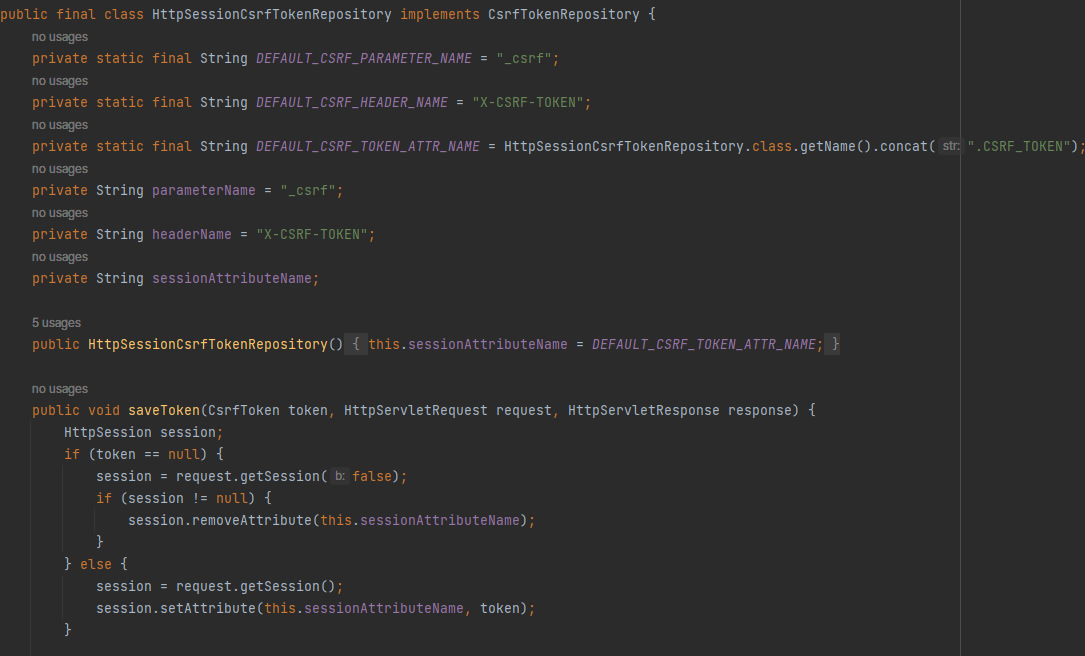Click the null keyword in the token comparison
Viewport: 1085px width, 656px height.
click(184, 454)
